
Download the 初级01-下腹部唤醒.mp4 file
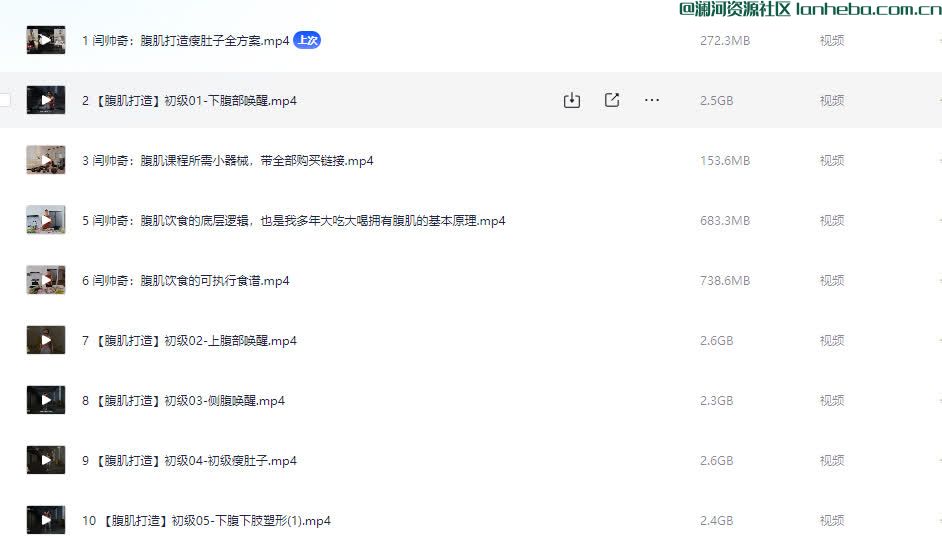[x=572, y=100]
